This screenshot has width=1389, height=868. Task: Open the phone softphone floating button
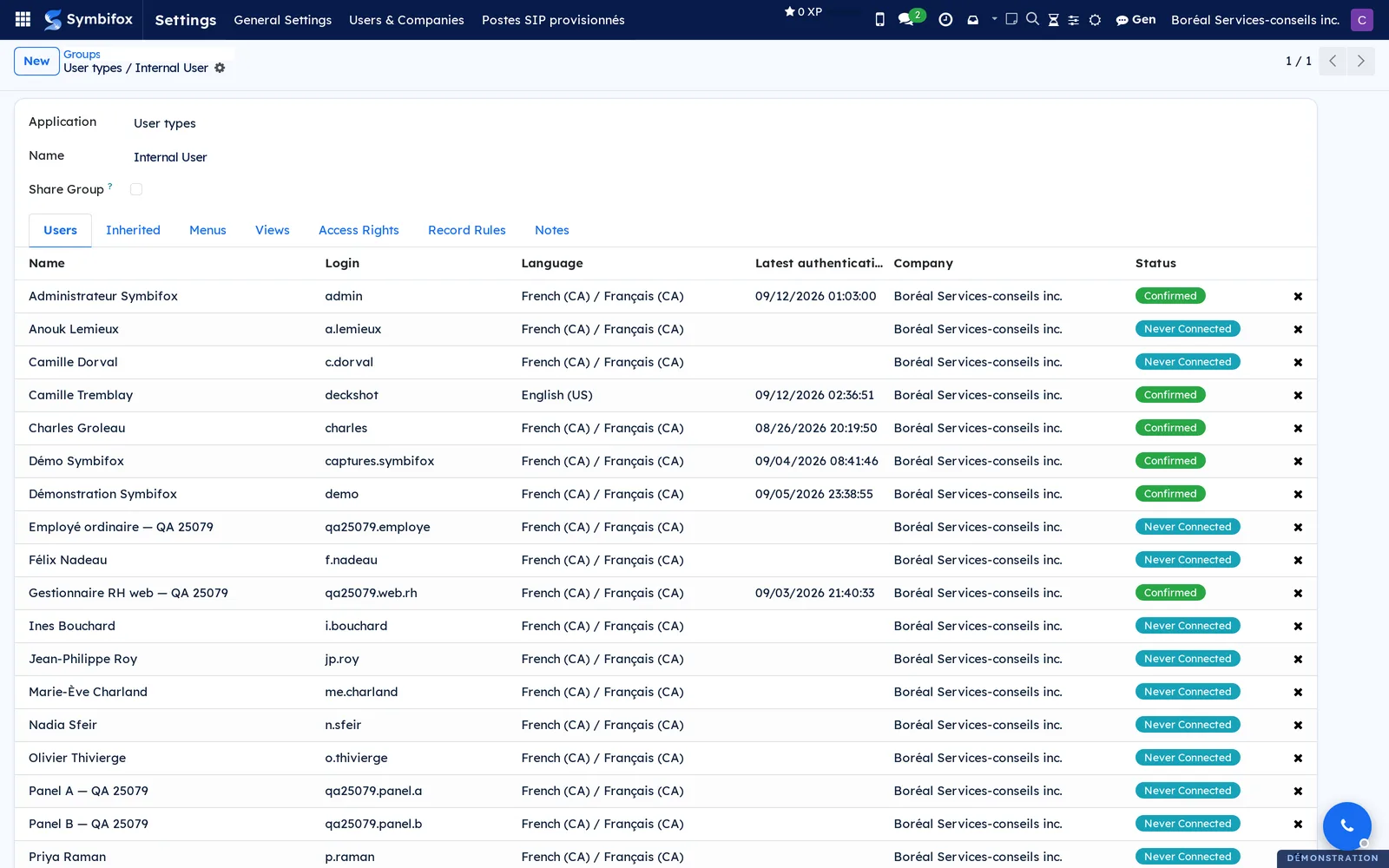[1346, 825]
